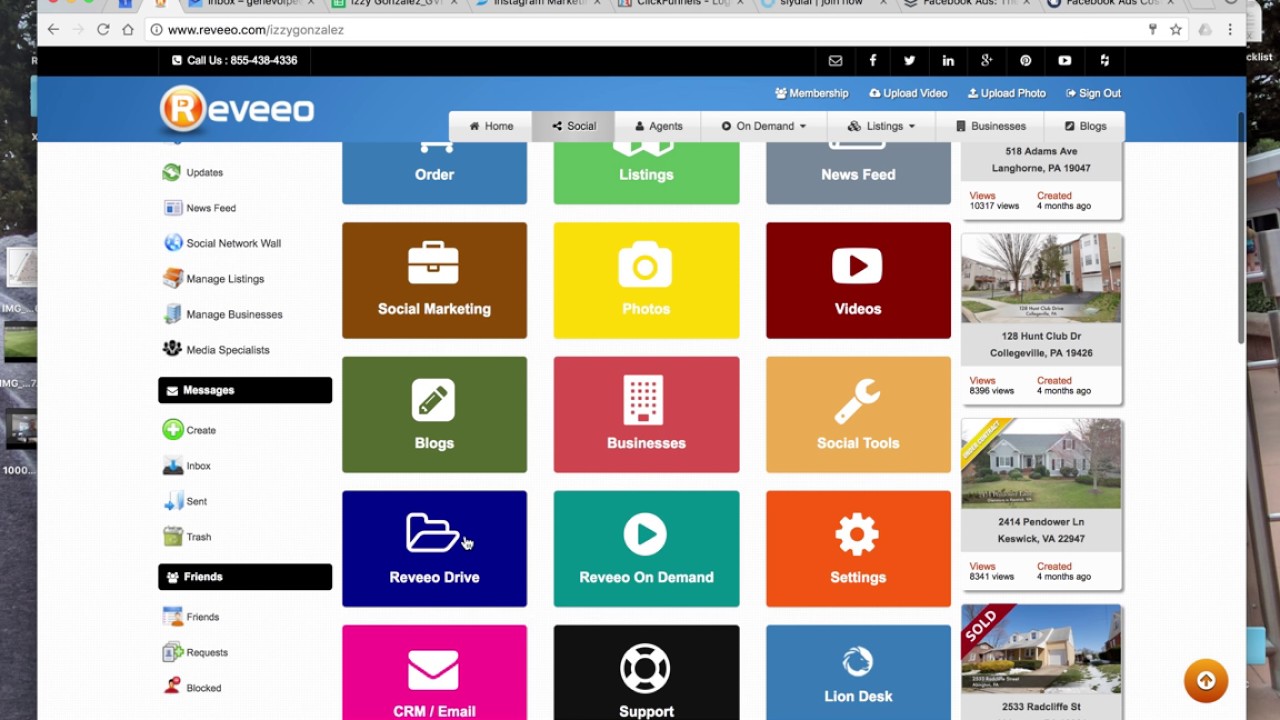Open Chrome's three-dot menu
The image size is (1280, 720).
click(1230, 30)
